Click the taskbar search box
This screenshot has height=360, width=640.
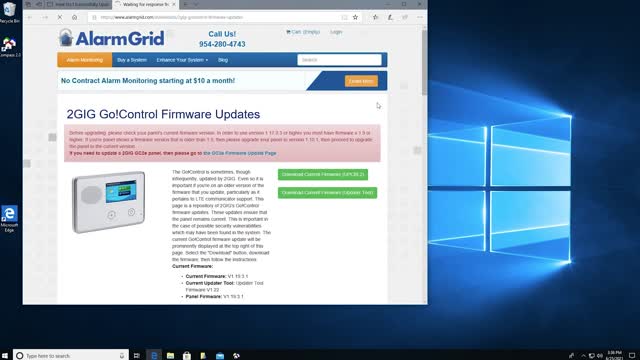pyautogui.click(x=71, y=356)
